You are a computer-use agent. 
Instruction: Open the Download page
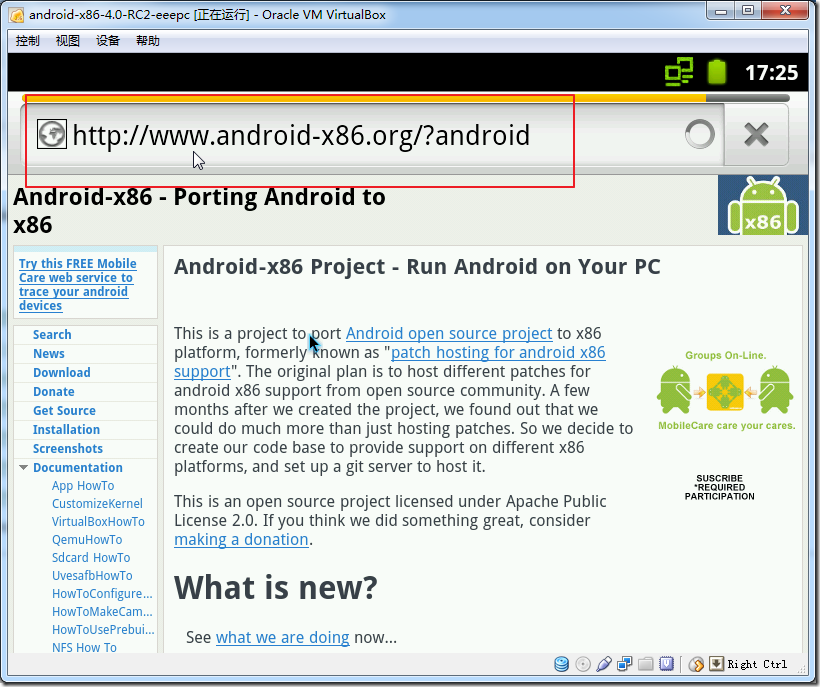tap(62, 372)
